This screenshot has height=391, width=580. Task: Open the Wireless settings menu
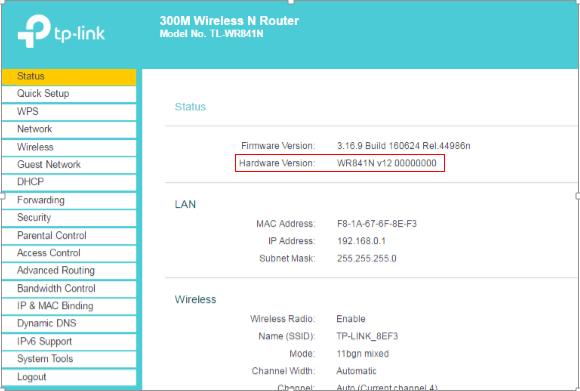(69, 147)
